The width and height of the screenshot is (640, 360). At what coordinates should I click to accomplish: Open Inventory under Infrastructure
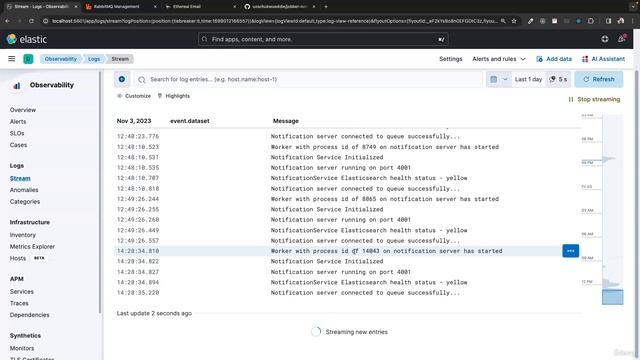point(23,235)
